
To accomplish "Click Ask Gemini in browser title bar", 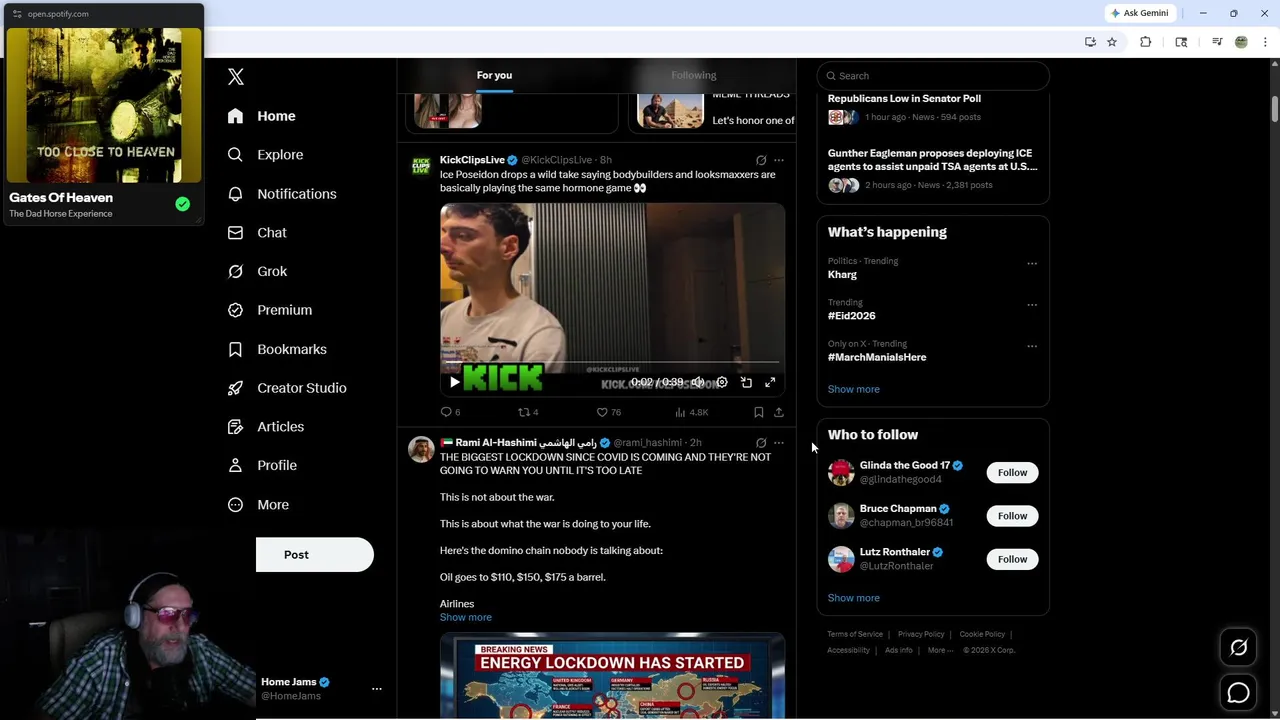I will (1139, 13).
